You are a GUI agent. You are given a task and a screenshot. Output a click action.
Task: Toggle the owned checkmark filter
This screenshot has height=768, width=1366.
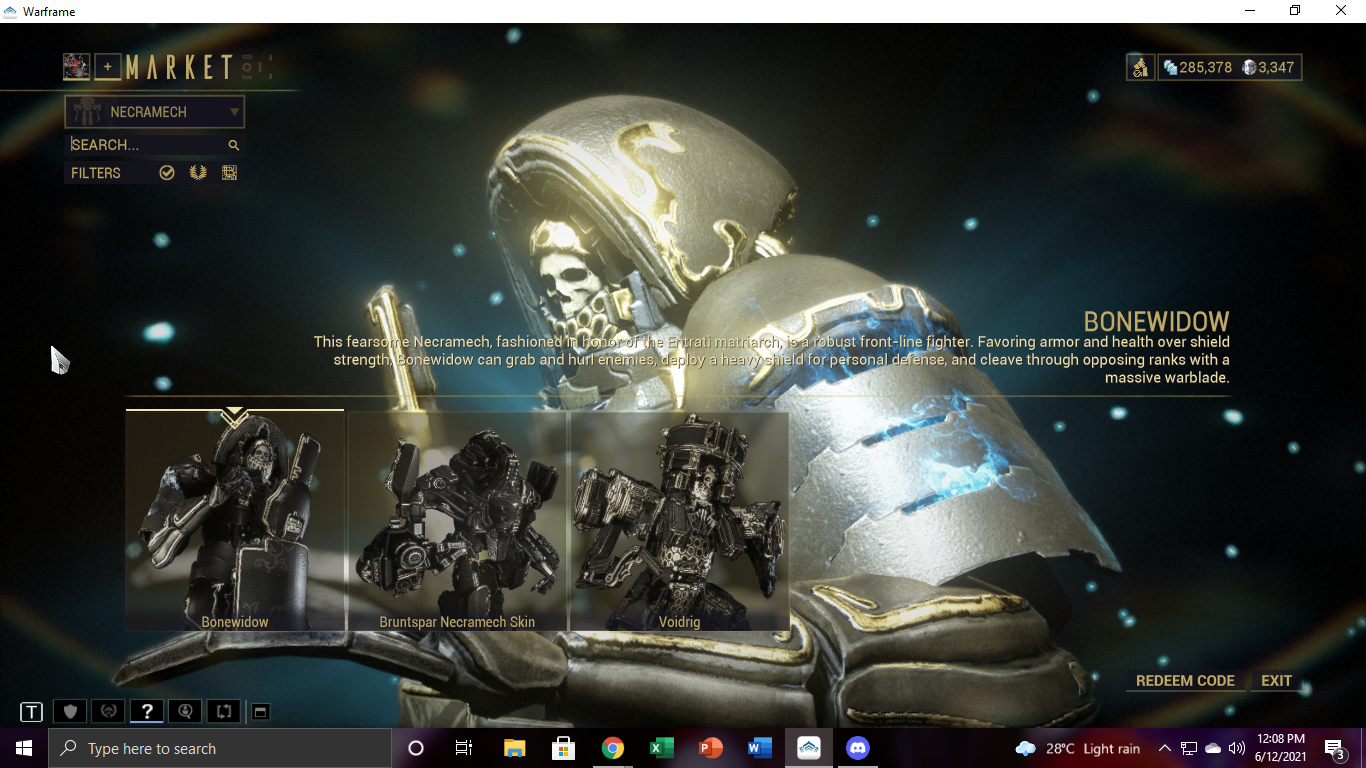click(x=167, y=173)
